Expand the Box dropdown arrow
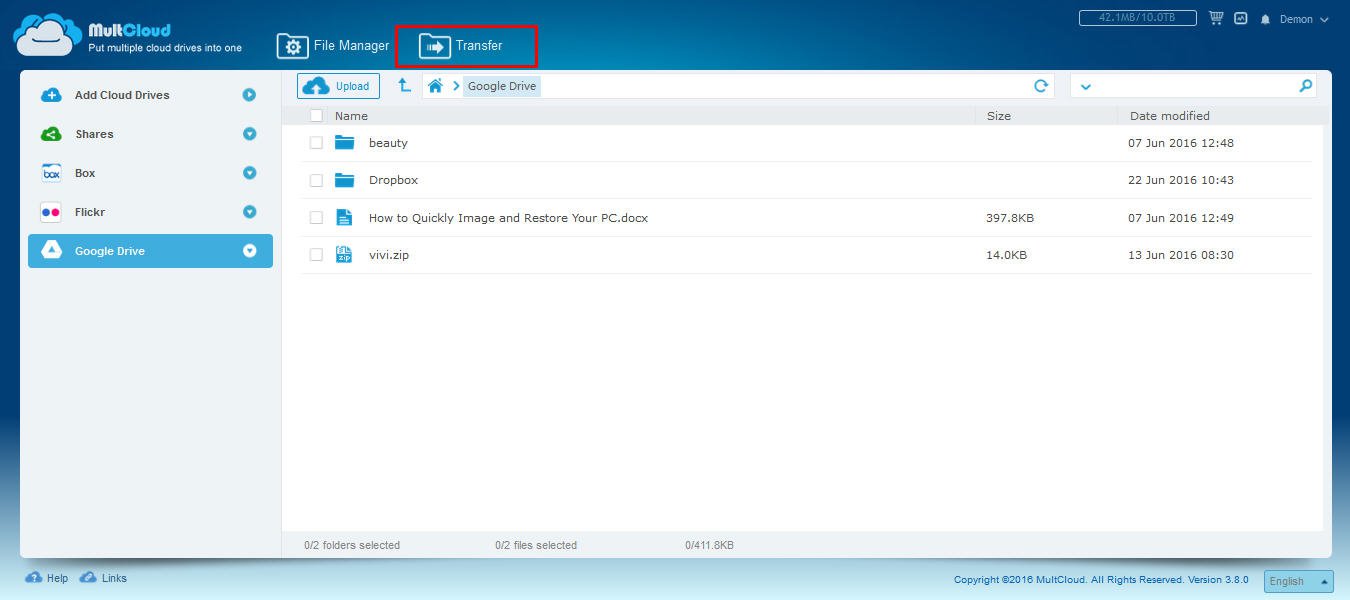This screenshot has width=1350, height=600. coord(249,173)
